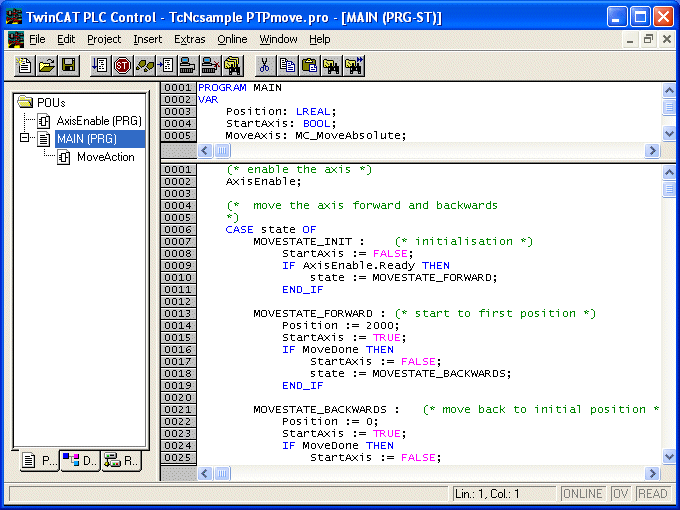Image resolution: width=680 pixels, height=510 pixels.
Task: Toggle the OV overwrite status indicator
Action: tap(620, 494)
